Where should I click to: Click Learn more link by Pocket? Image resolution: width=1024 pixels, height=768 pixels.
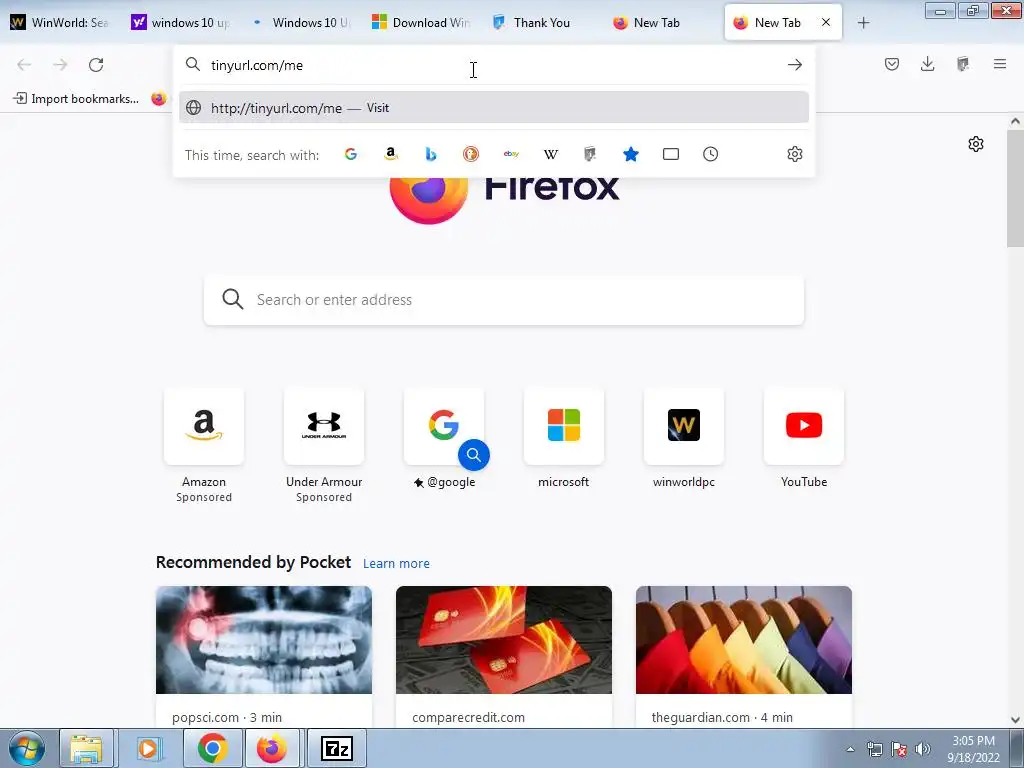pos(396,564)
